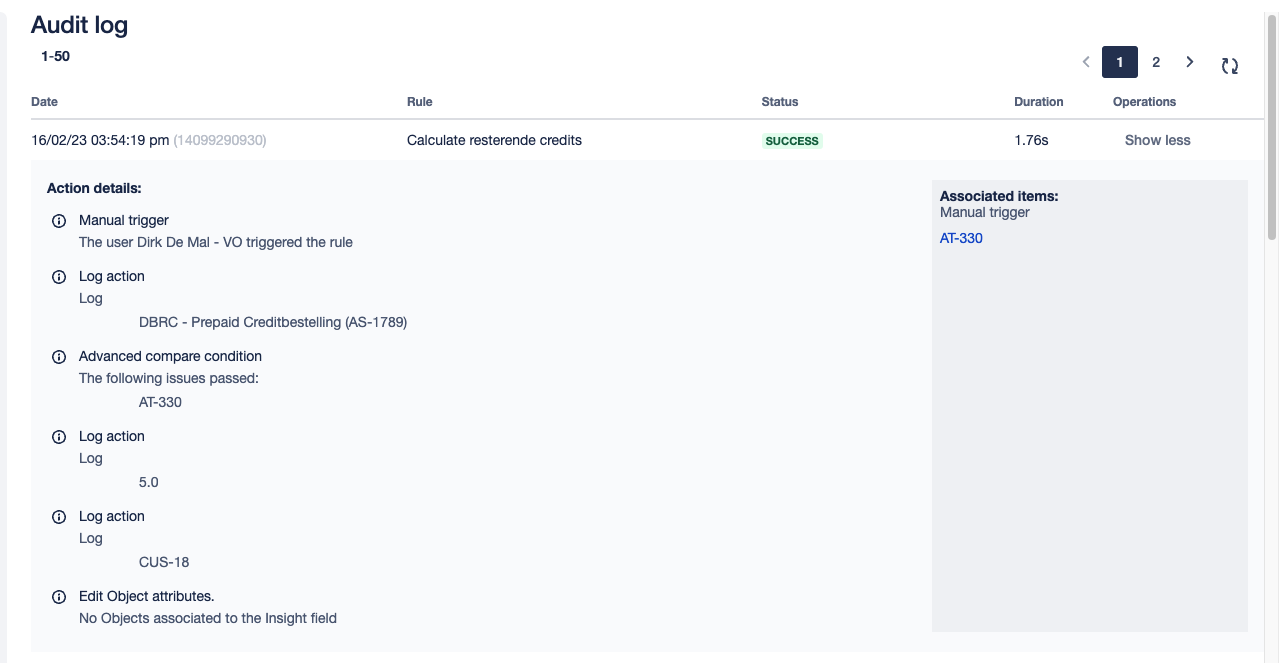Click the refresh audit log icon
This screenshot has width=1280, height=663.
click(x=1230, y=66)
